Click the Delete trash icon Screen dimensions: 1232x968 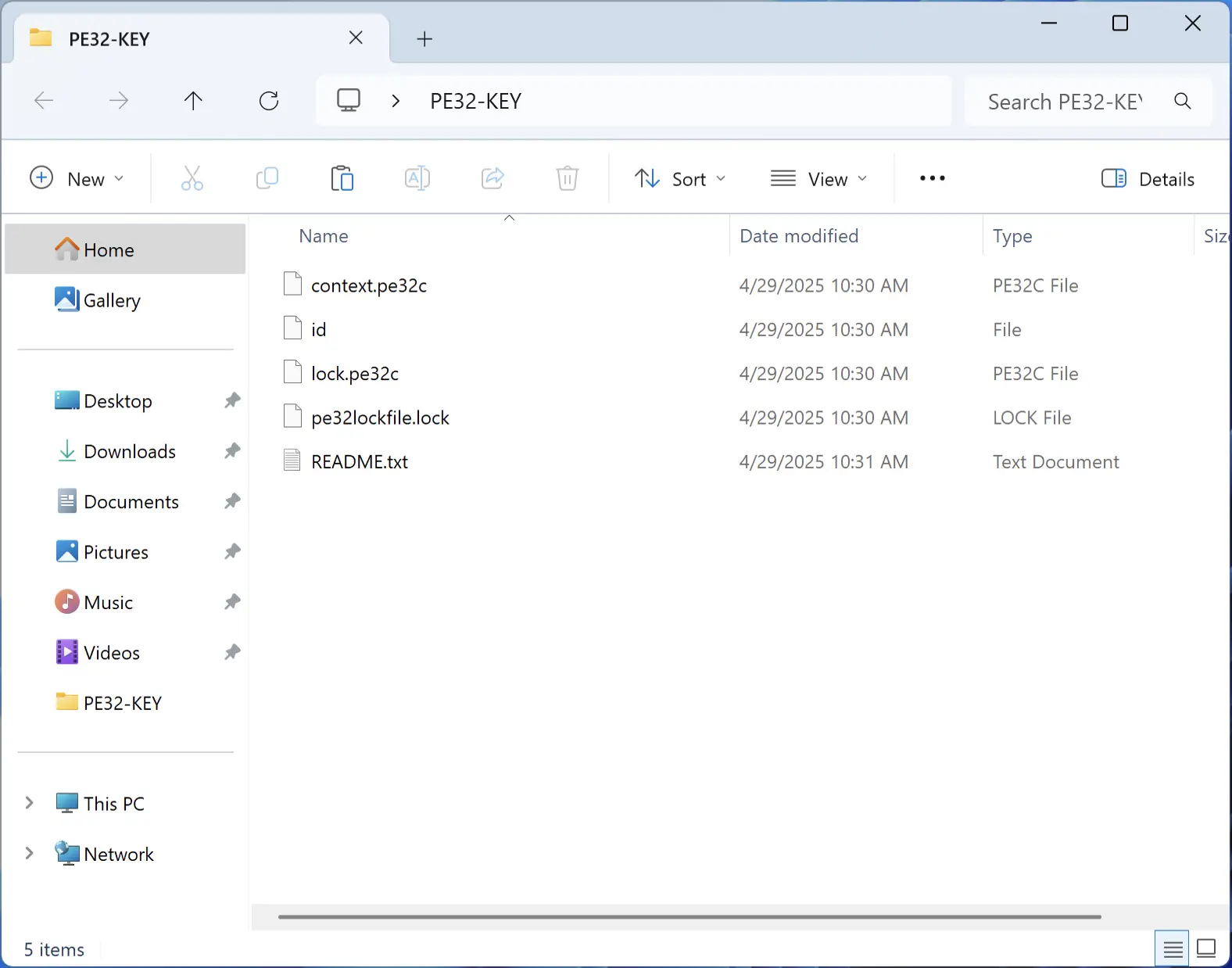tap(568, 178)
